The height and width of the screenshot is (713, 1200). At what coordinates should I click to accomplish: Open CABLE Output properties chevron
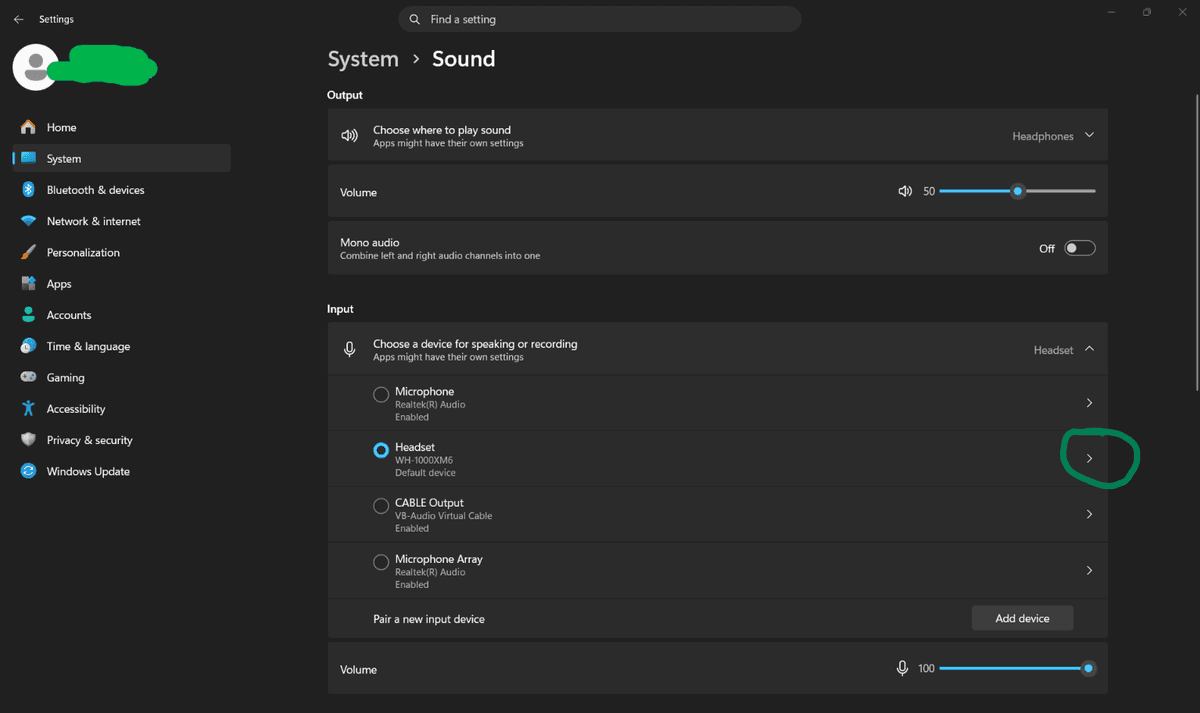pyautogui.click(x=1089, y=514)
